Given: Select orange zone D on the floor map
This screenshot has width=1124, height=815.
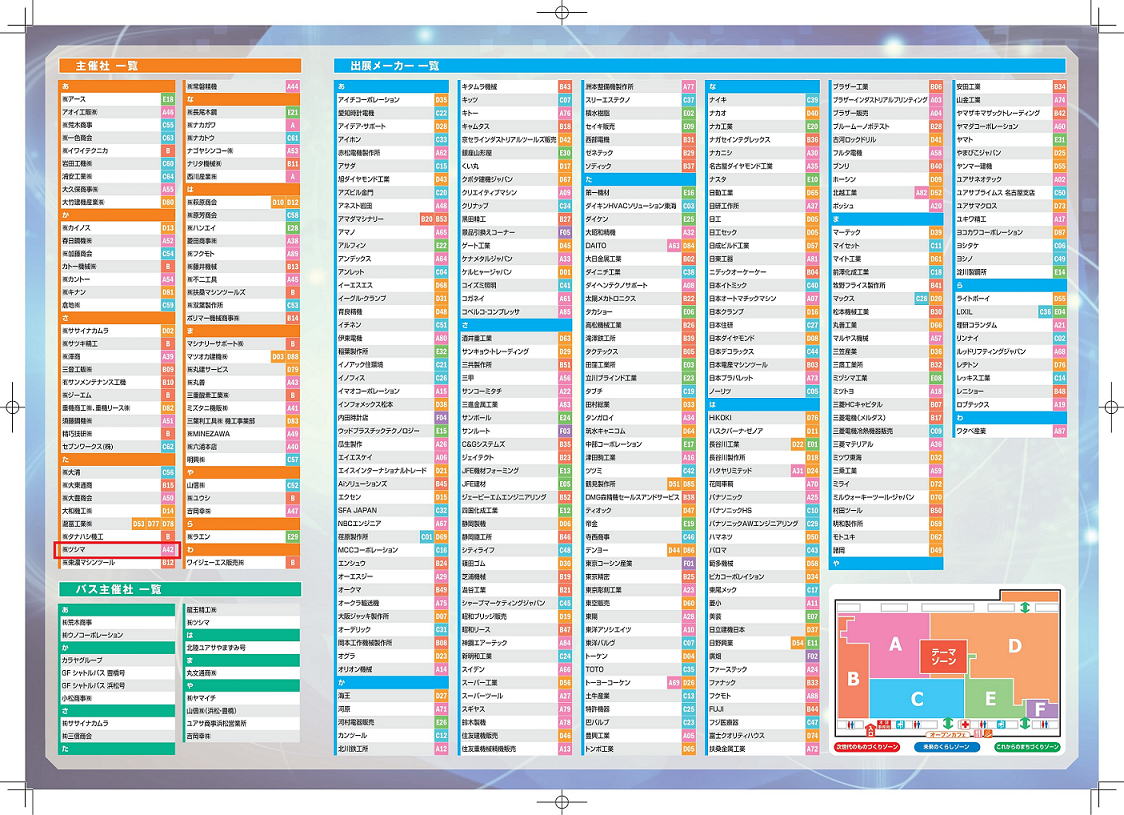Looking at the screenshot, I should pos(1014,646).
